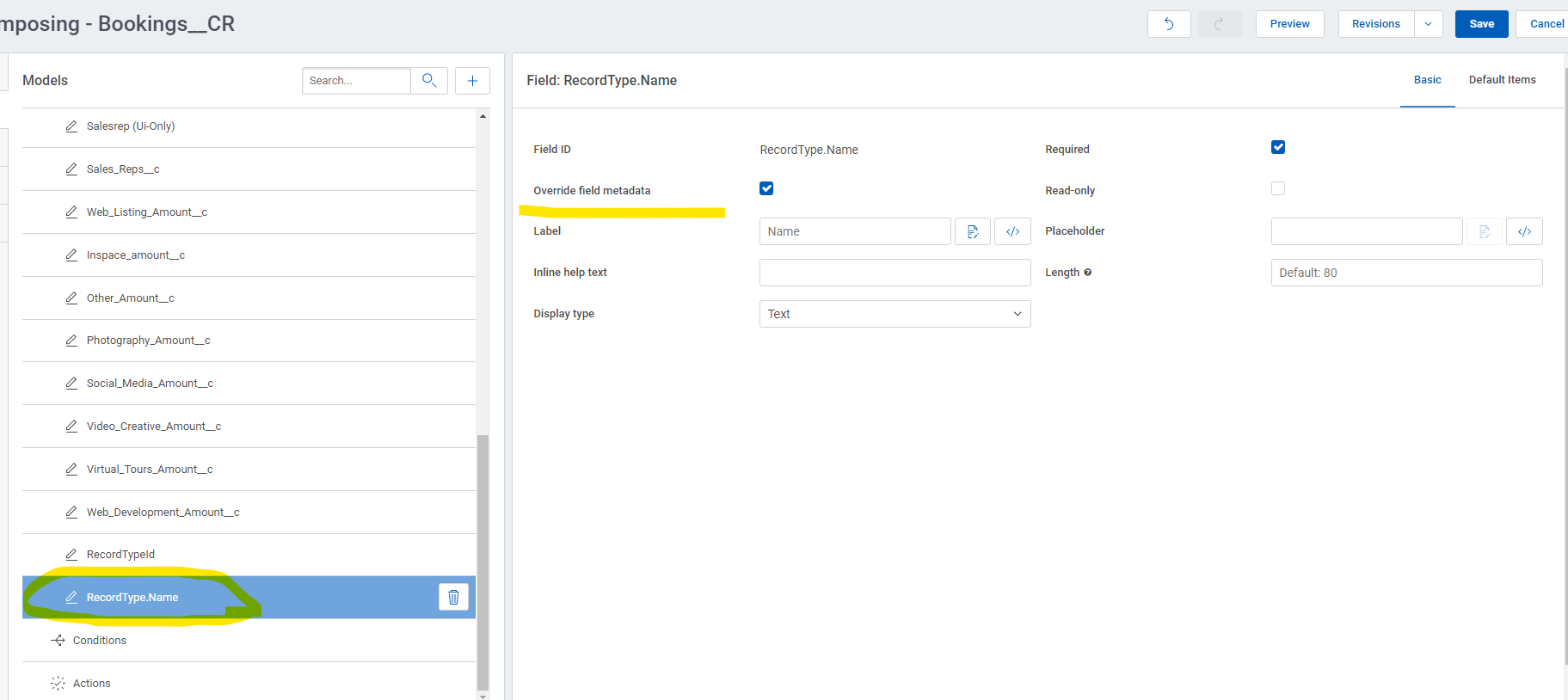This screenshot has width=1568, height=700.
Task: Uncheck the Required checkbox
Action: point(1278,147)
